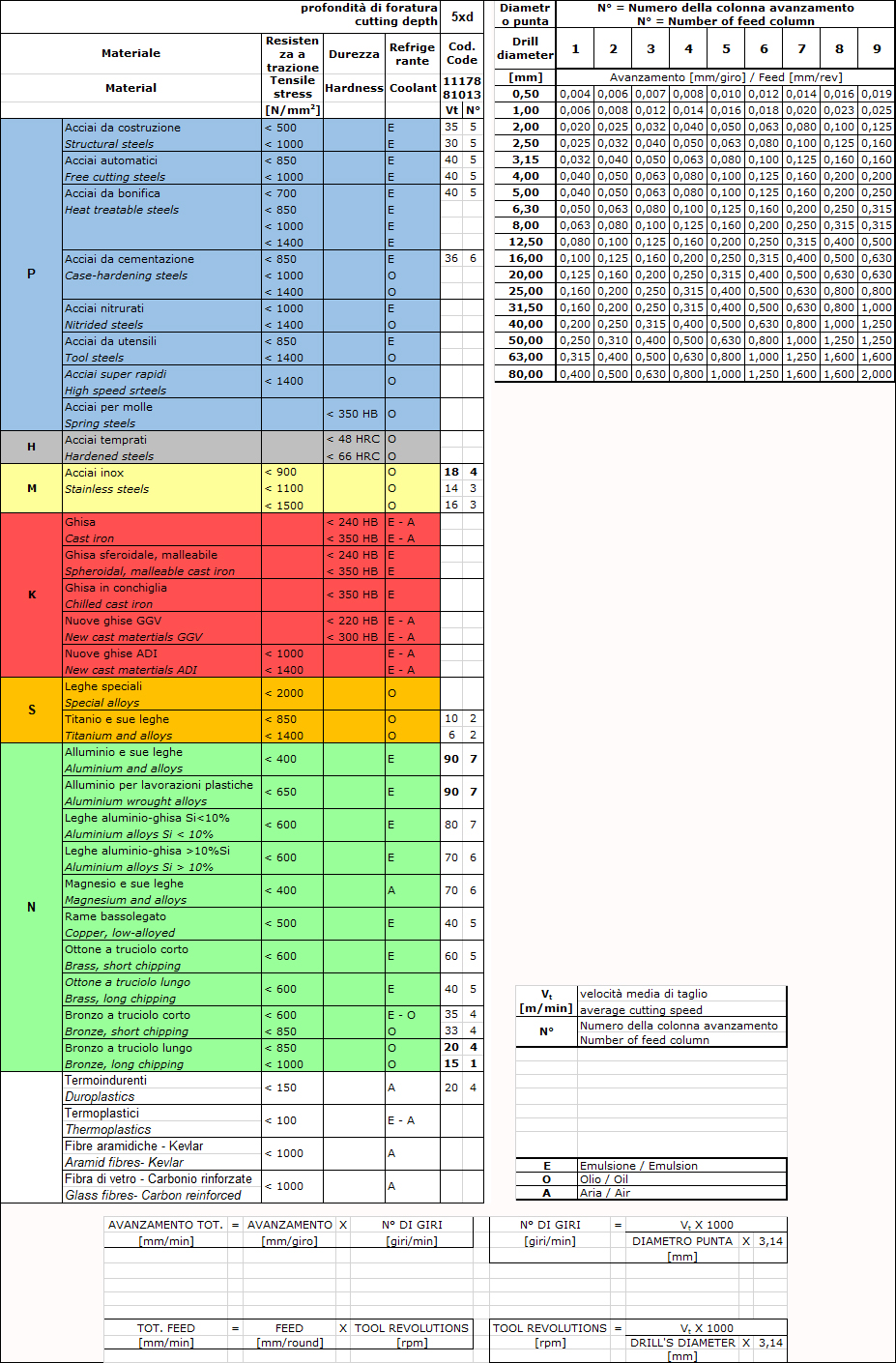
Task: Select the '80,00' drill diameter row header
Action: (x=526, y=374)
